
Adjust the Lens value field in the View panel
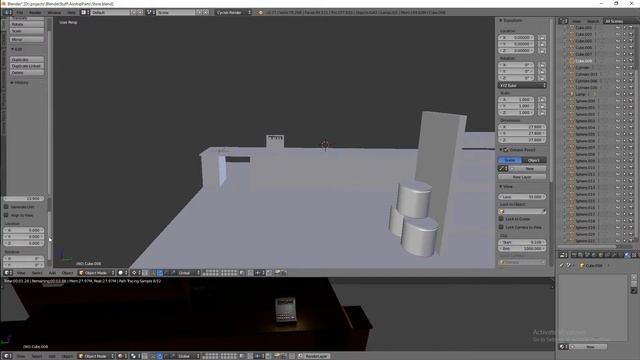click(522, 197)
